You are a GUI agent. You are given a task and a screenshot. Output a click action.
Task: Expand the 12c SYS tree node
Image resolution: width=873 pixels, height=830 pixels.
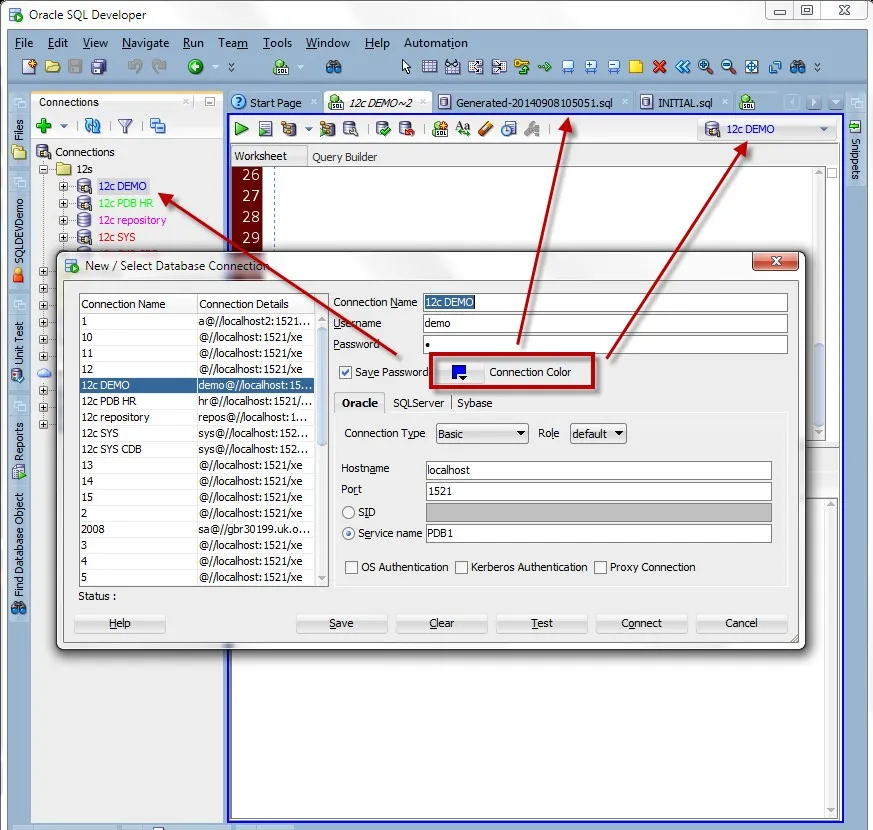[63, 237]
